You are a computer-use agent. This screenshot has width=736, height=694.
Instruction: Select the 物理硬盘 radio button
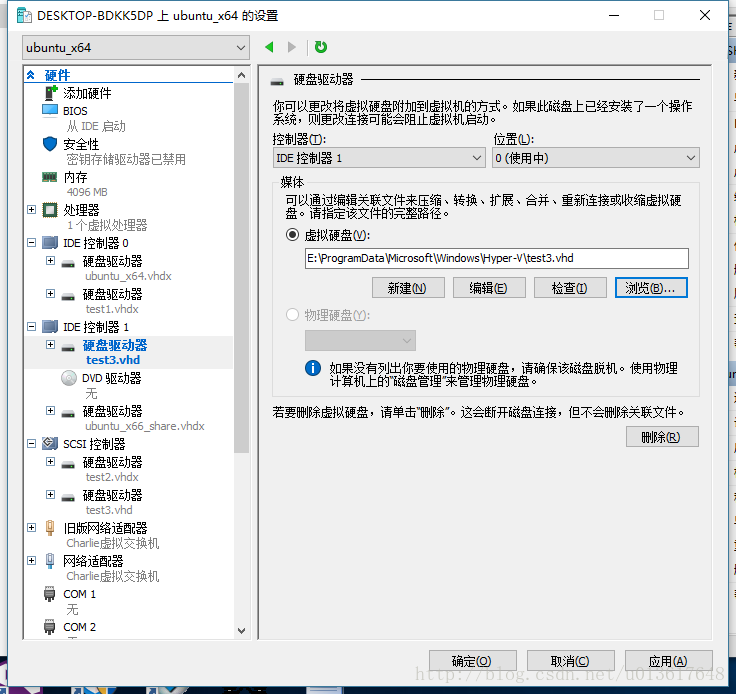292,314
